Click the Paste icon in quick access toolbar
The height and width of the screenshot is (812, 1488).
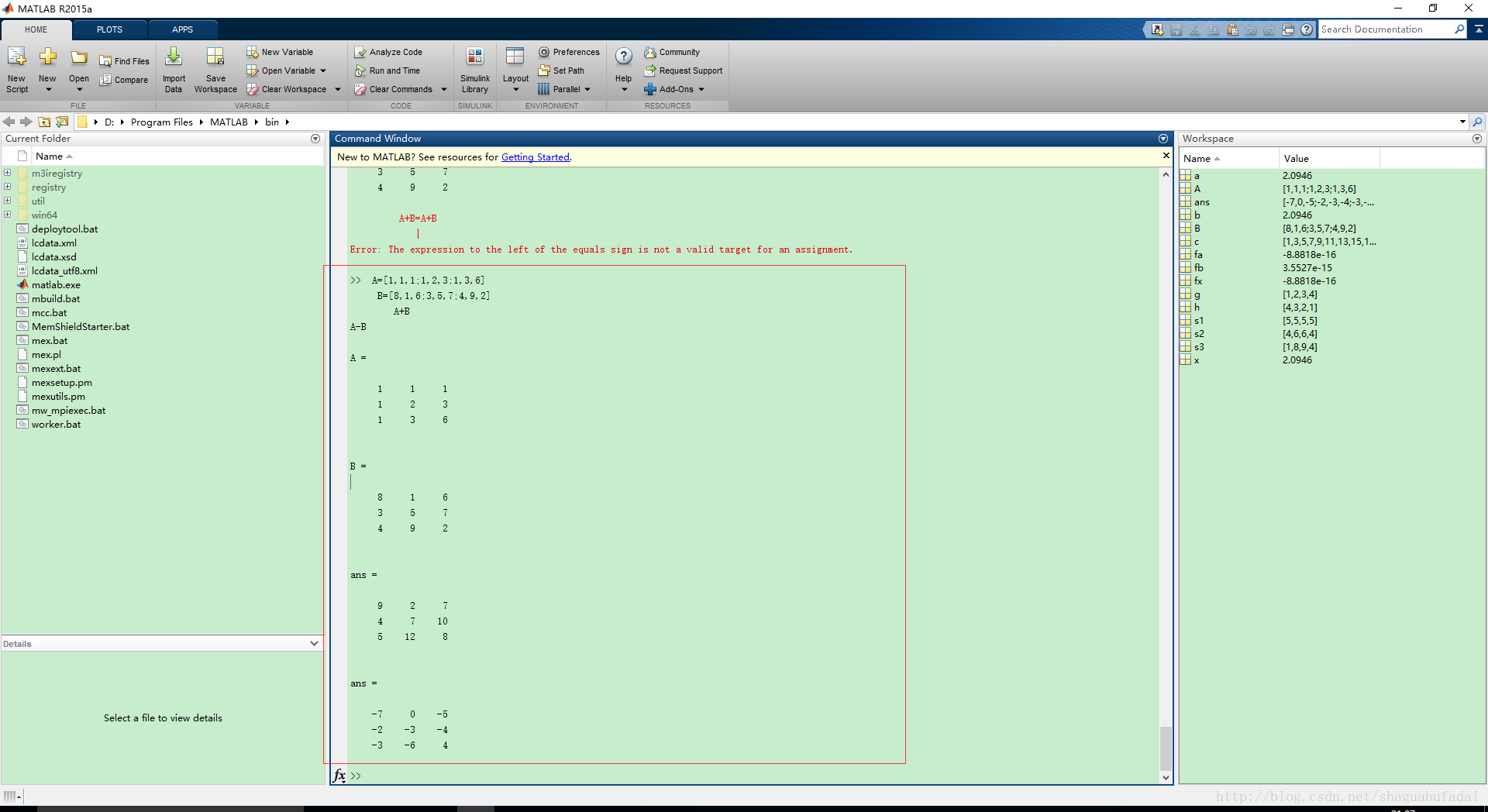1232,29
